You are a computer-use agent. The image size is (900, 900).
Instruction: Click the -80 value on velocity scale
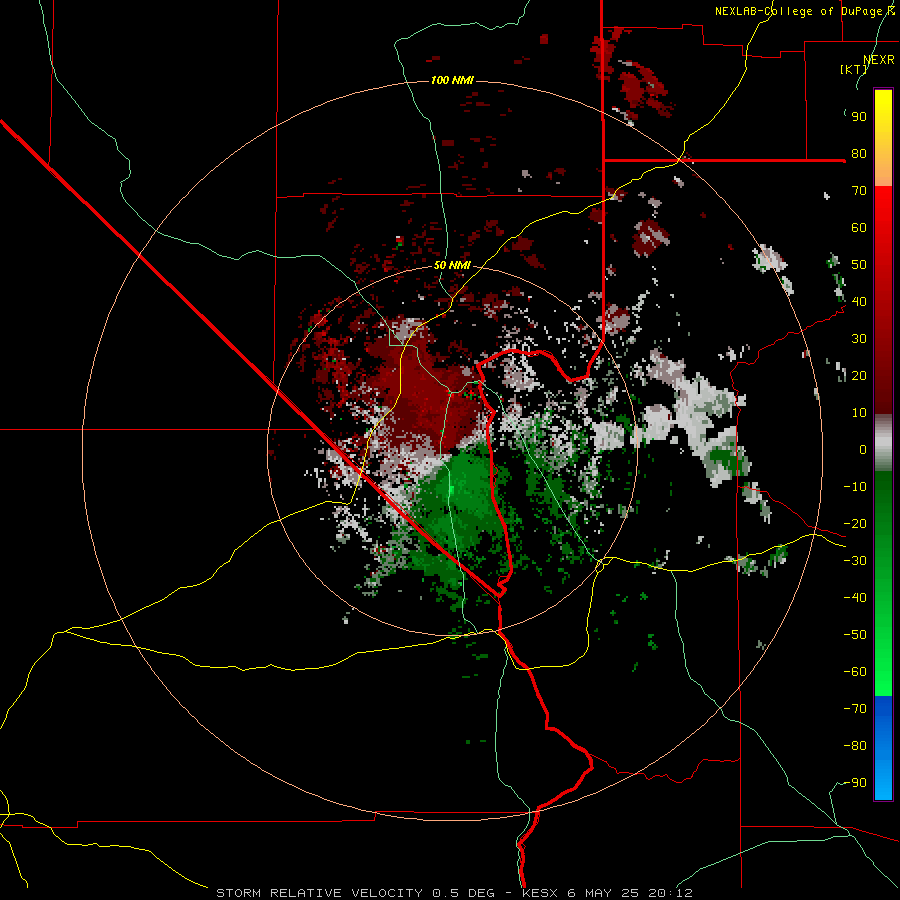click(x=855, y=746)
